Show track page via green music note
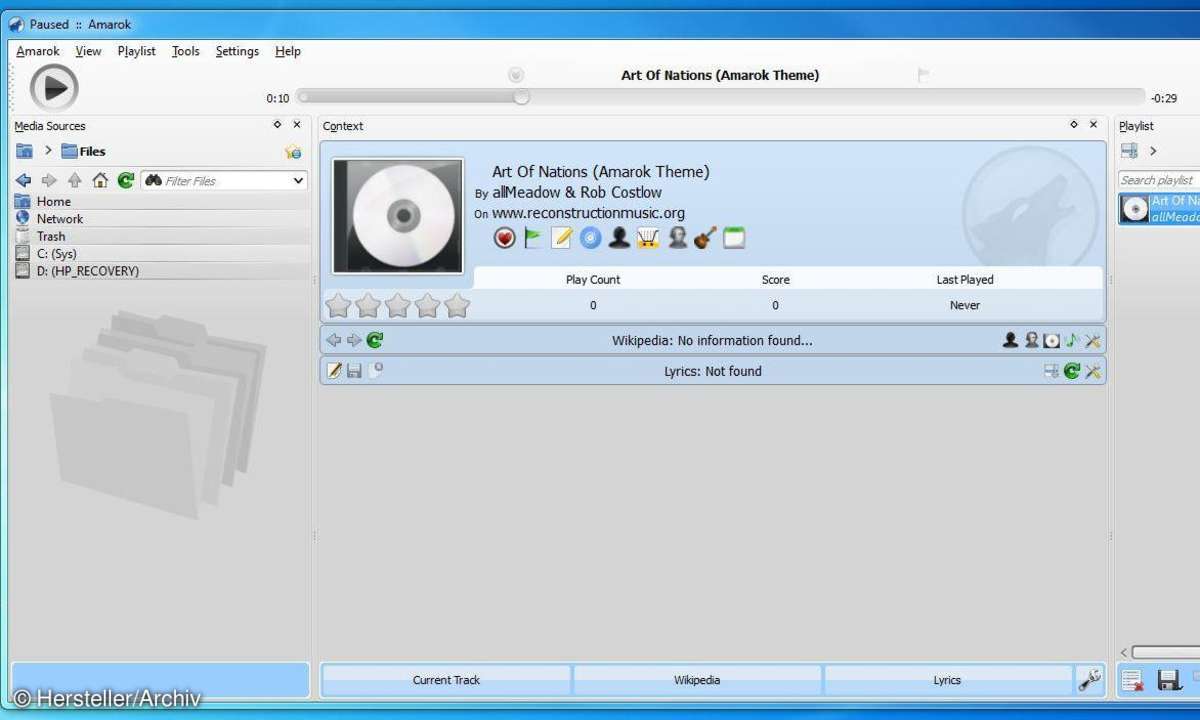1200x720 pixels. (x=1072, y=340)
